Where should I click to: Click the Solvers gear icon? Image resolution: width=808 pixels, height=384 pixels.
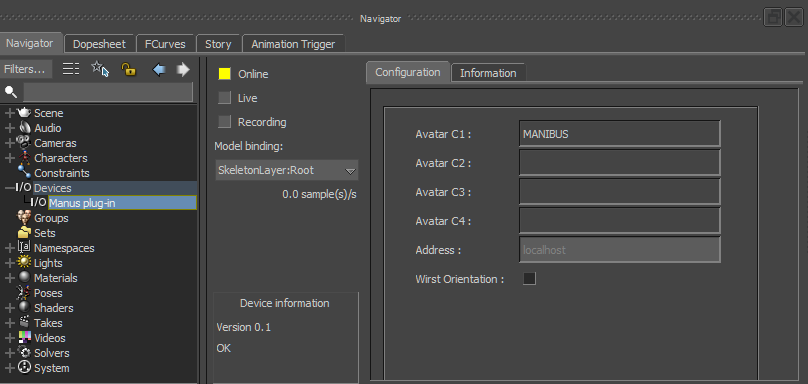pos(24,353)
